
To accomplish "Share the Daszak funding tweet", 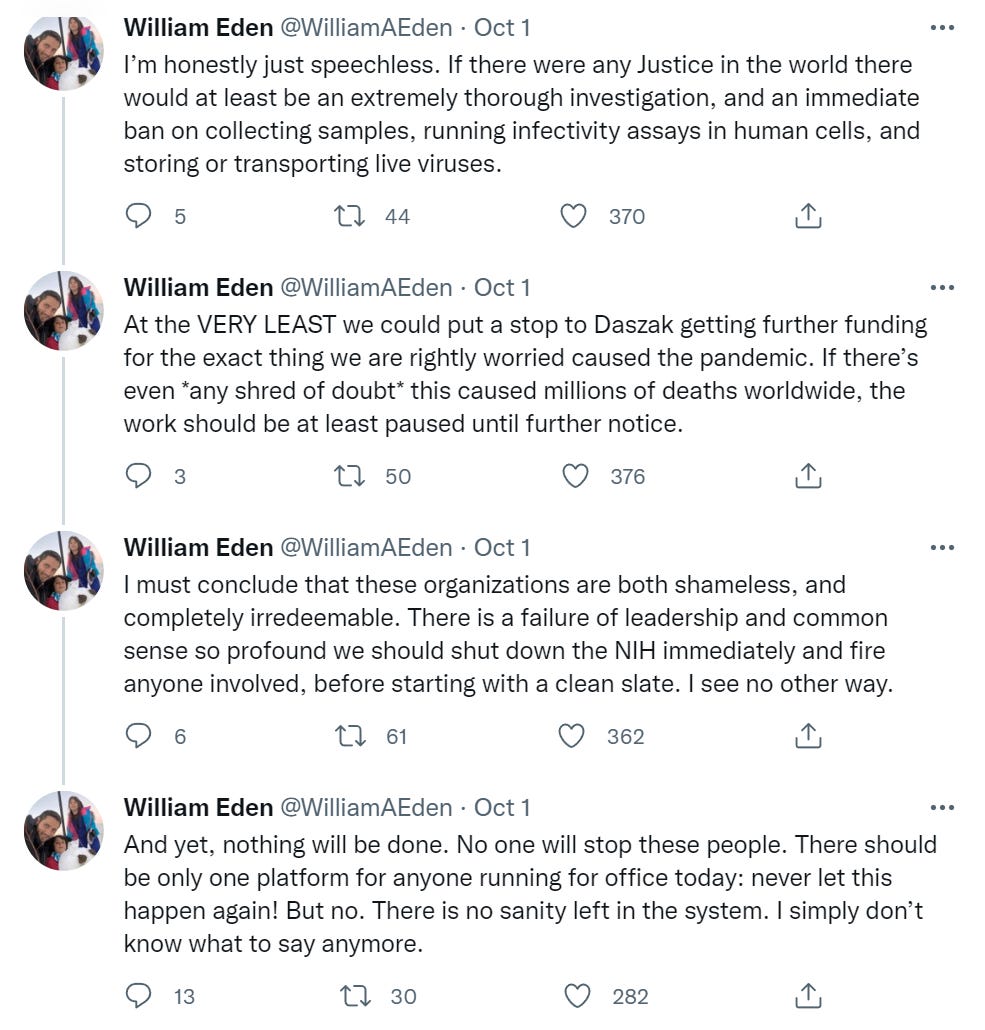I will [x=807, y=476].
